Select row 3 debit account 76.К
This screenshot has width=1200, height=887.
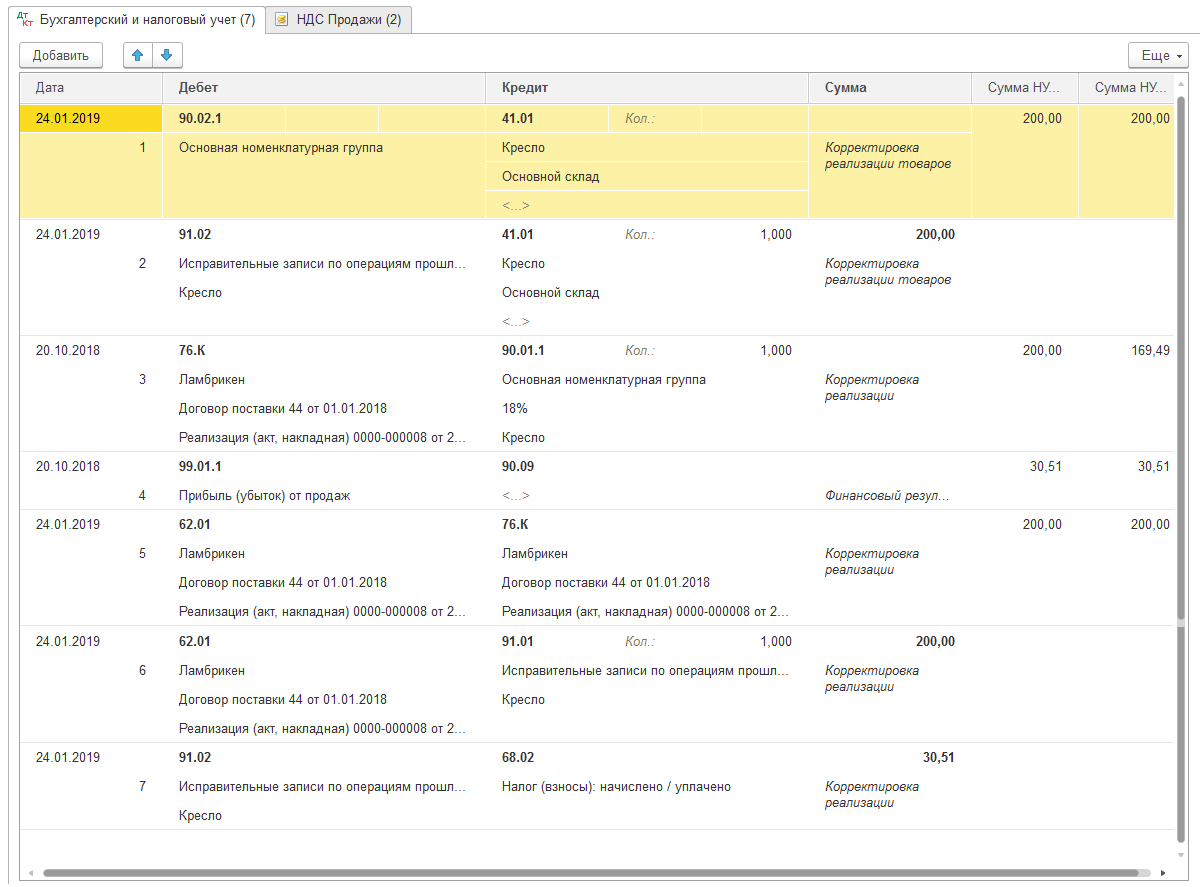click(192, 351)
